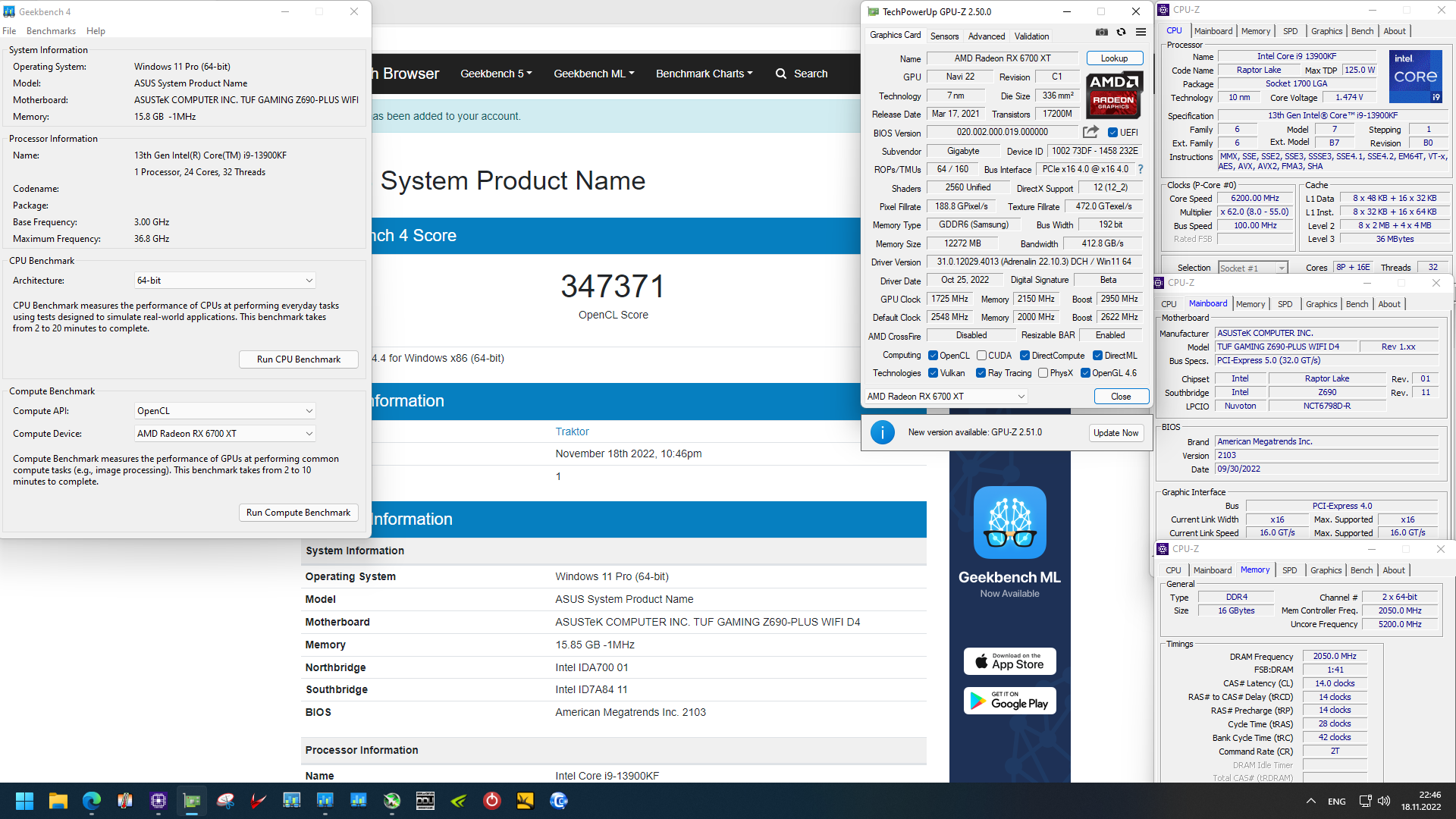Click the GPU-Z screenshot camera icon

point(1102,32)
